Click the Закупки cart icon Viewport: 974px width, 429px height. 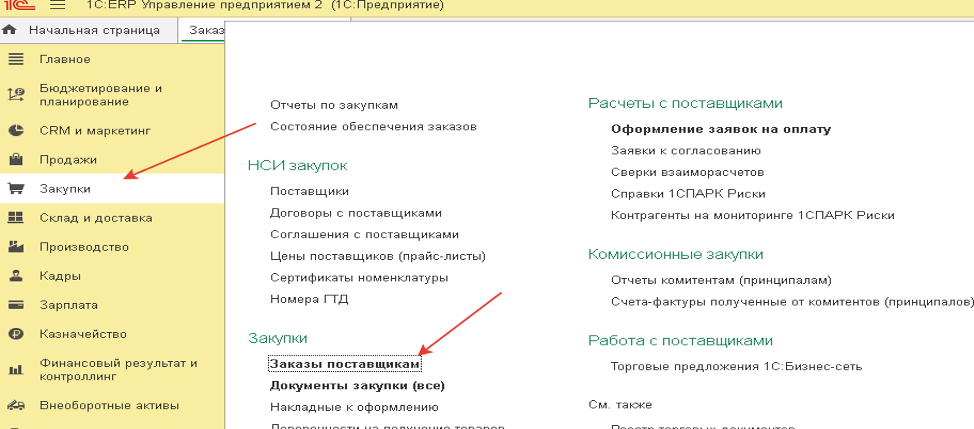(16, 189)
